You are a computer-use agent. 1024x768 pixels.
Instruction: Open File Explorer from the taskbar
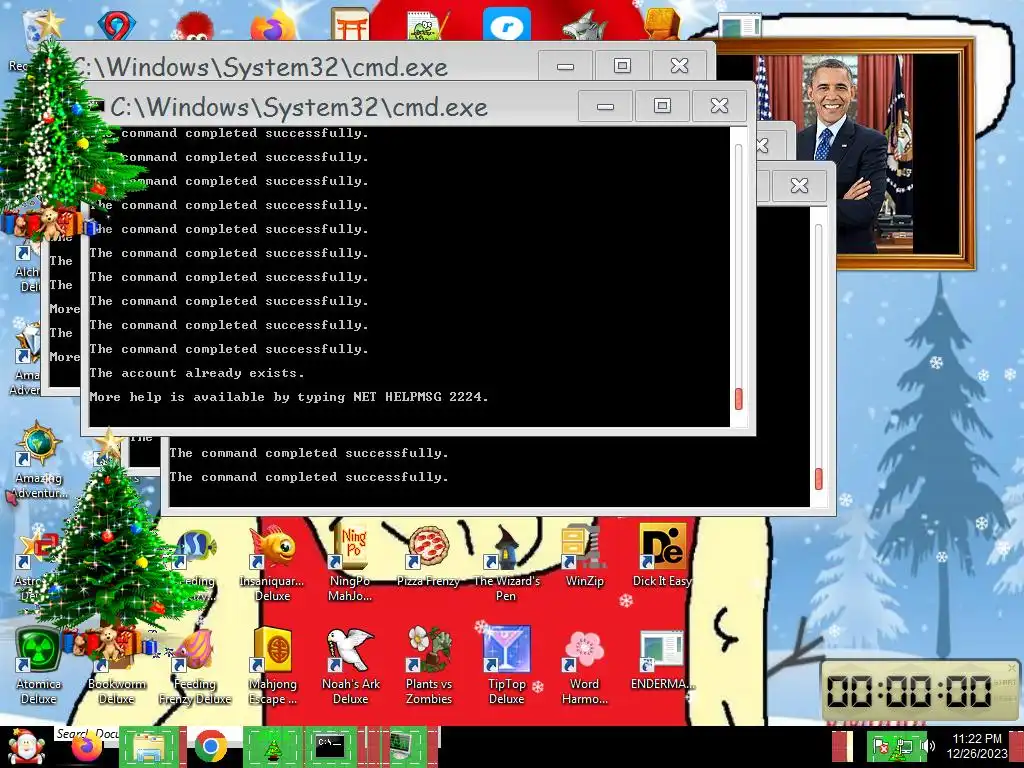pos(148,746)
